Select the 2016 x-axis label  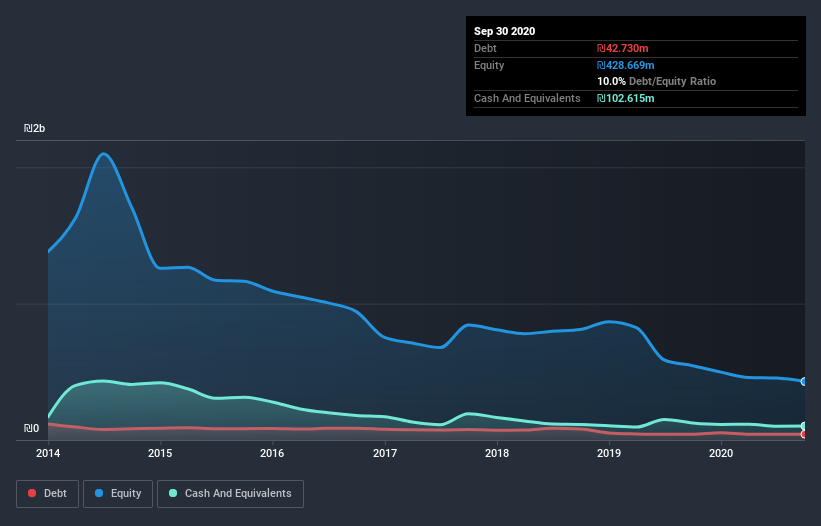coord(272,453)
